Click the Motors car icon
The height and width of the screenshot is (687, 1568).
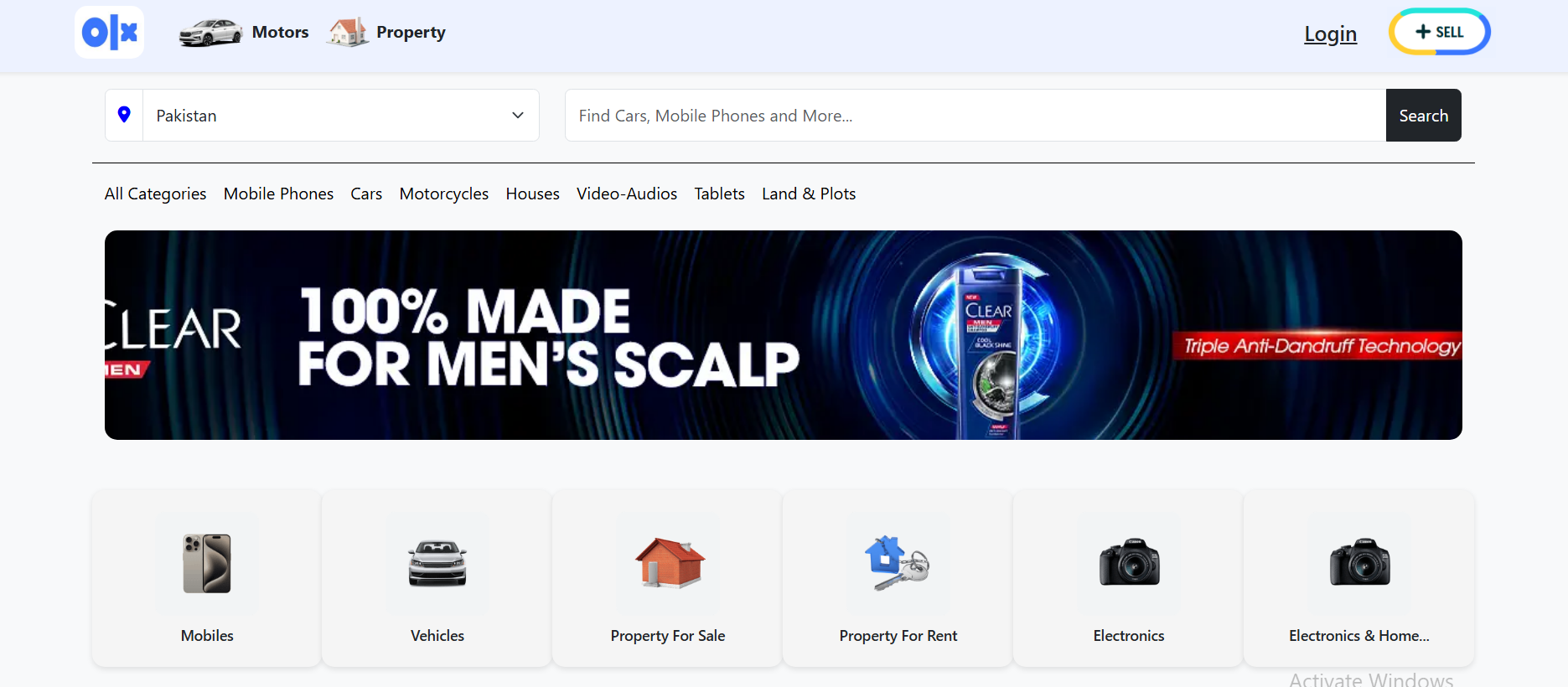click(210, 33)
